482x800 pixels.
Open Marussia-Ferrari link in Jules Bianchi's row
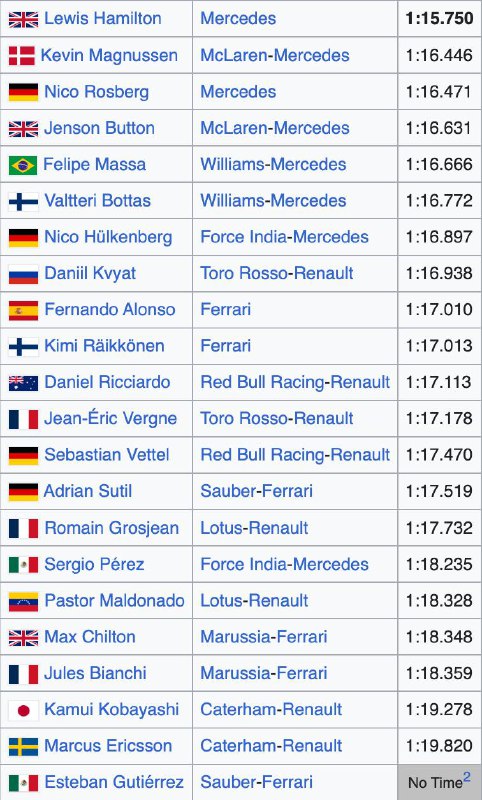pos(264,673)
